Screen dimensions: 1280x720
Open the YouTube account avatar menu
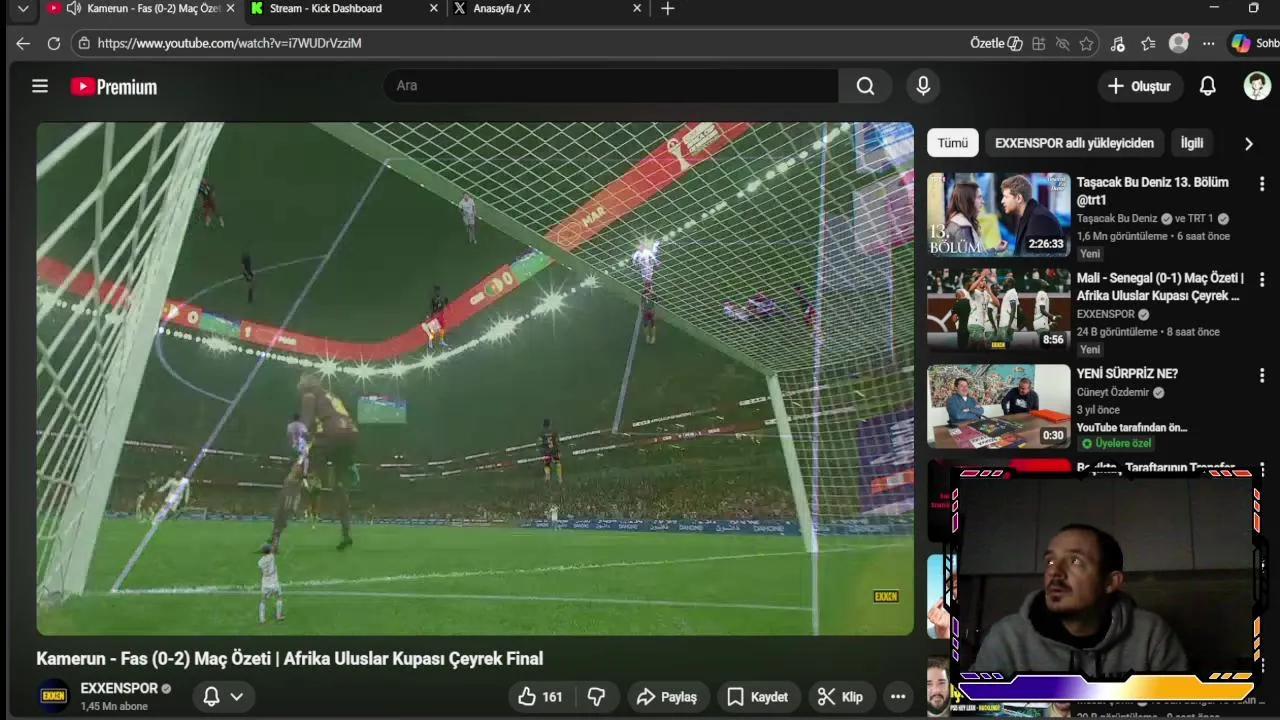(1257, 86)
